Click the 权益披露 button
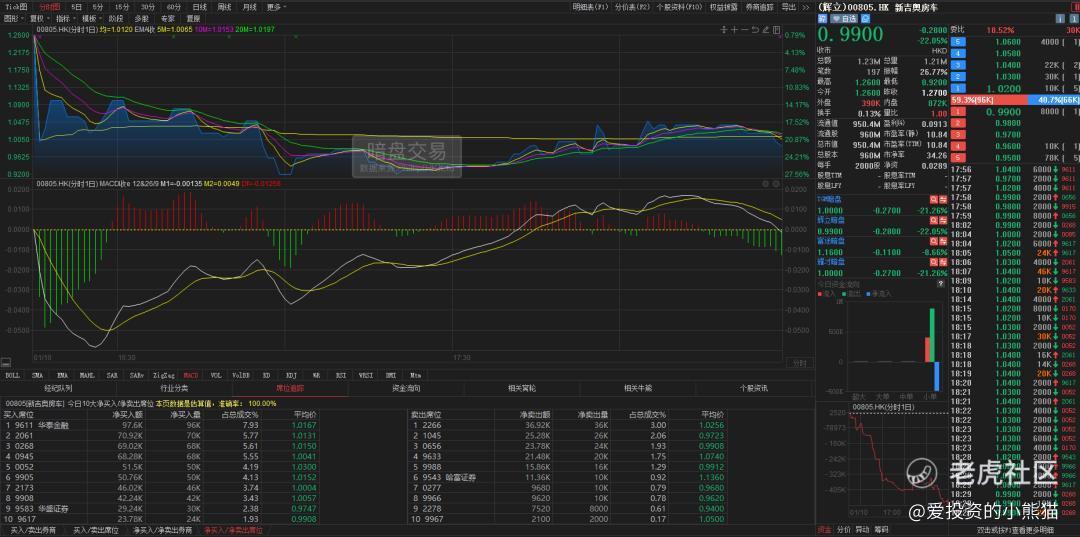This screenshot has width=1080, height=537. (x=723, y=6)
